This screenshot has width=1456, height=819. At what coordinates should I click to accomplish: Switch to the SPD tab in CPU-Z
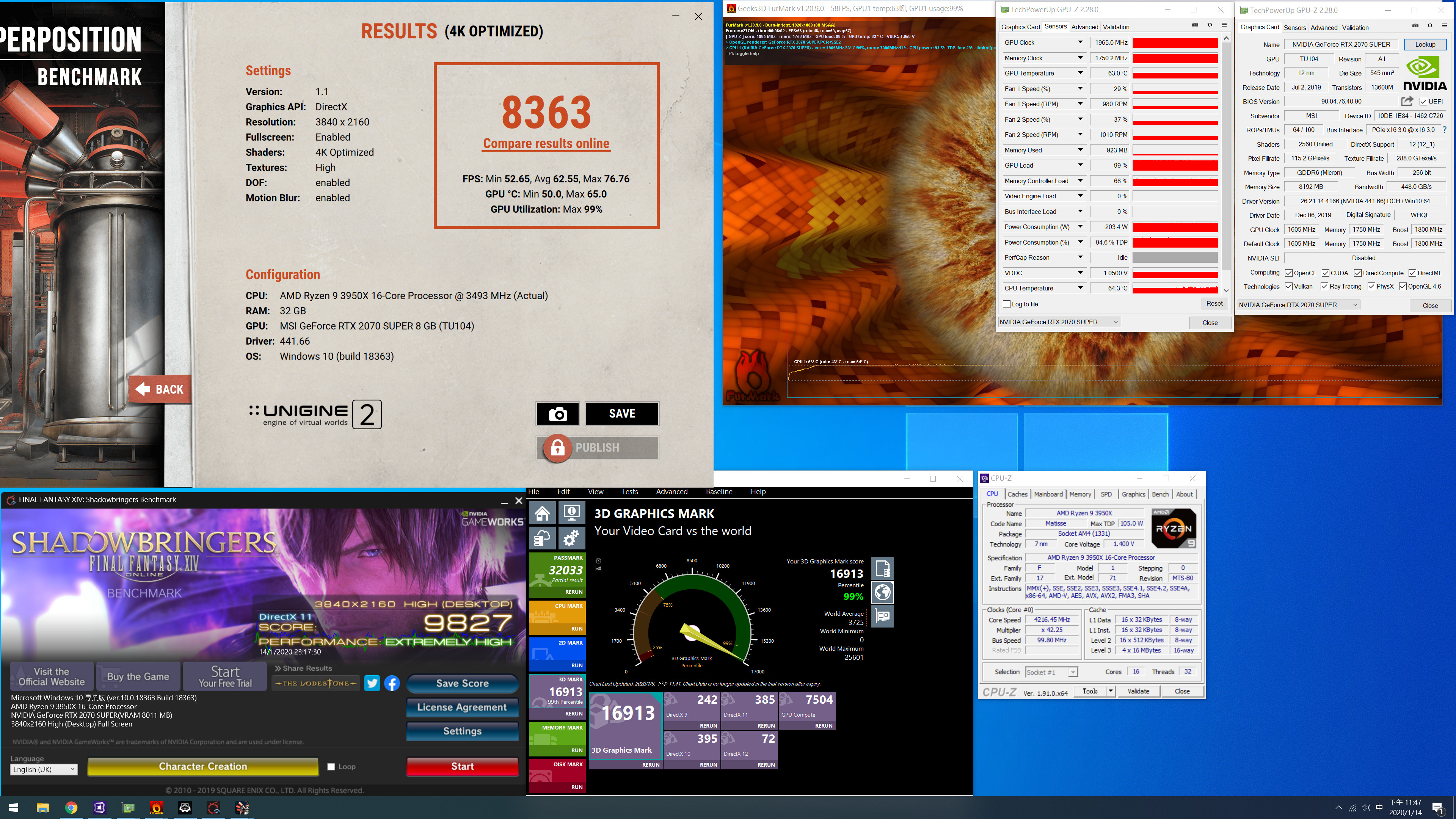pos(1106,494)
